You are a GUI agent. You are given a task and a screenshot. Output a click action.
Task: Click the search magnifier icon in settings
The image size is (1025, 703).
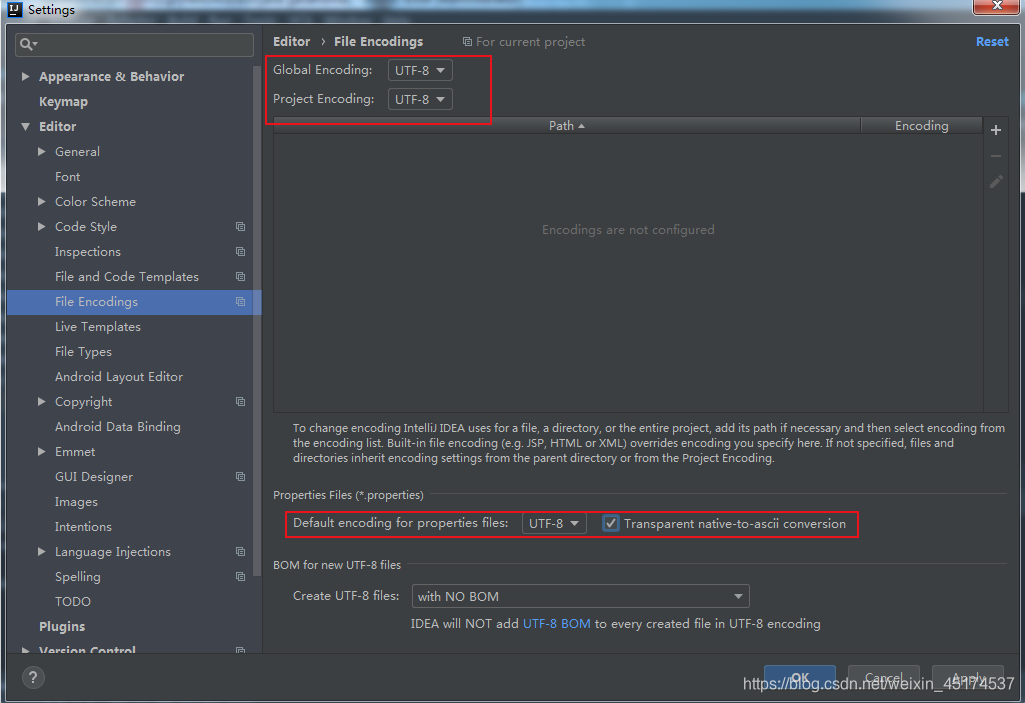pos(27,44)
